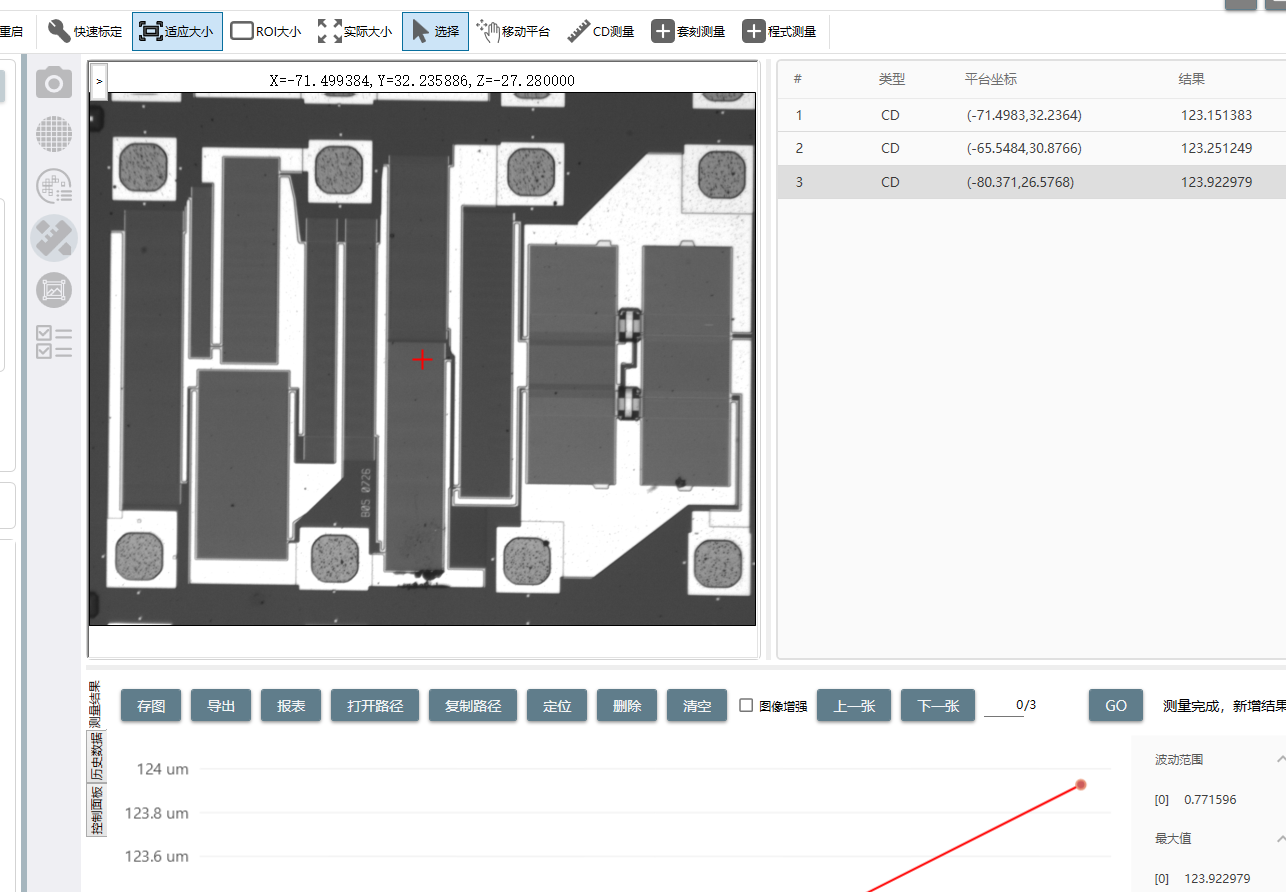
Task: Go to next image with 下一张
Action: pos(938,705)
